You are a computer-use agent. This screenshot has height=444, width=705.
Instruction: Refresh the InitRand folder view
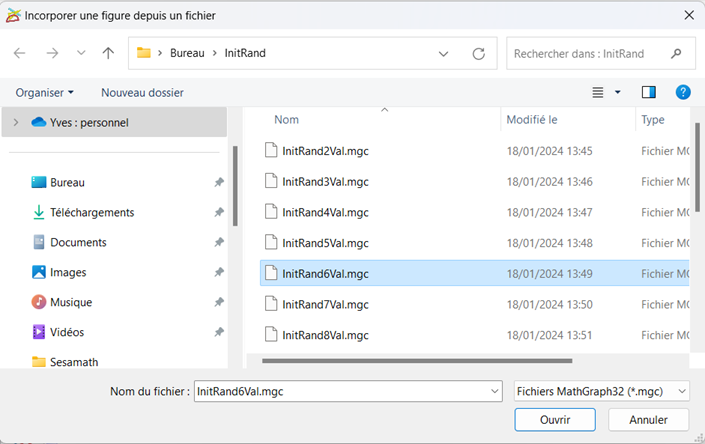point(478,53)
